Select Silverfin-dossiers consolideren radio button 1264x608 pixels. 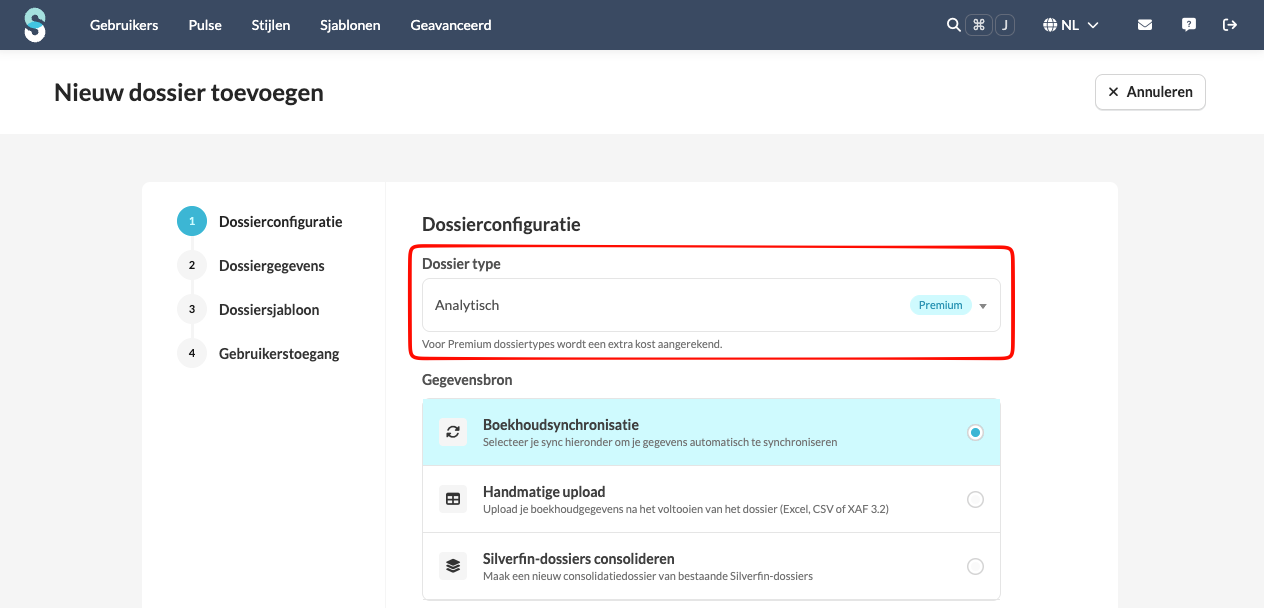(x=975, y=566)
